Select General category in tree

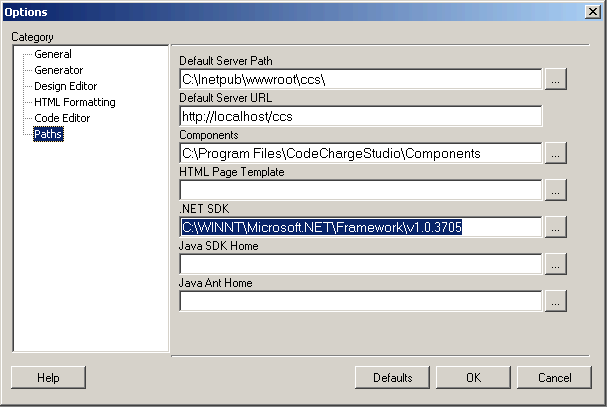coord(53,54)
